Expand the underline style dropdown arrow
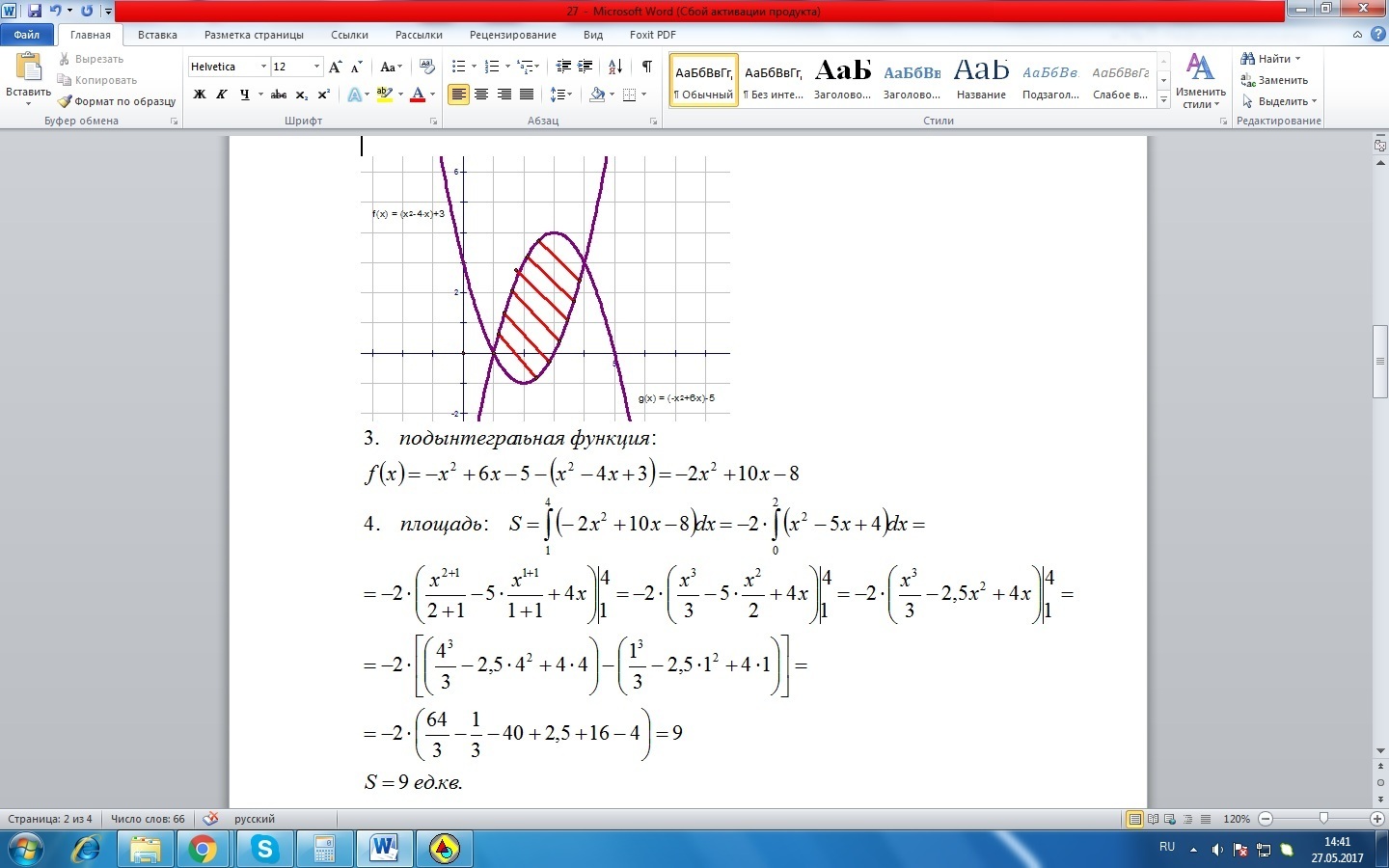The width and height of the screenshot is (1389, 868). pyautogui.click(x=260, y=95)
